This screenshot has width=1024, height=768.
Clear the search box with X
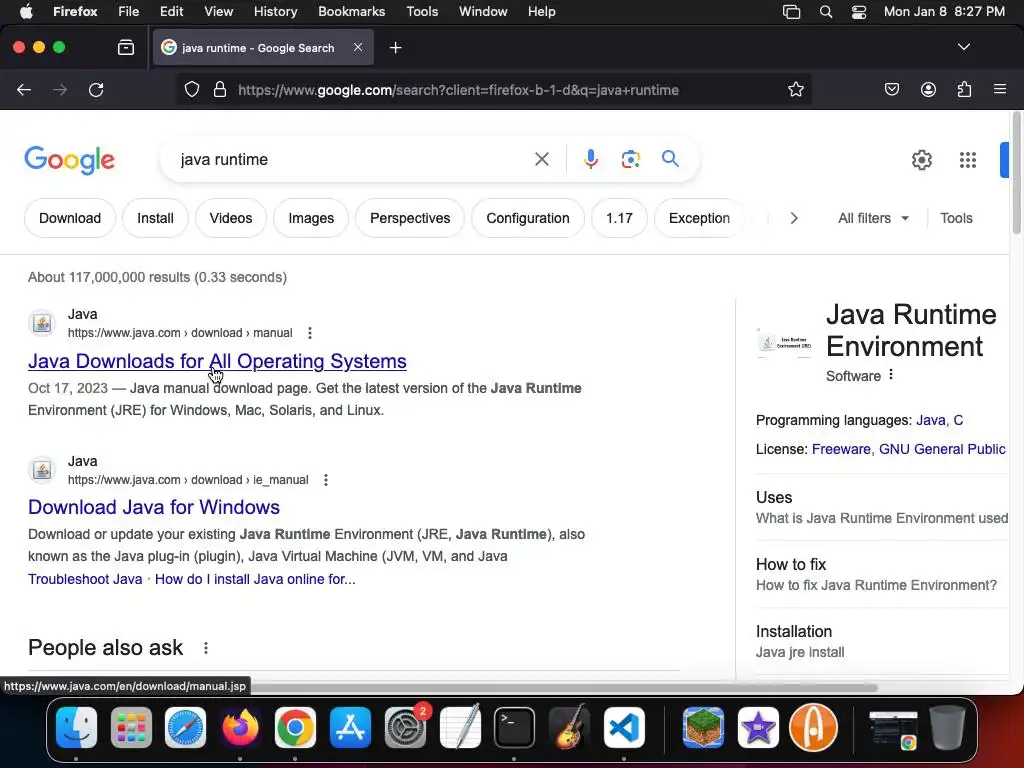coord(541,159)
